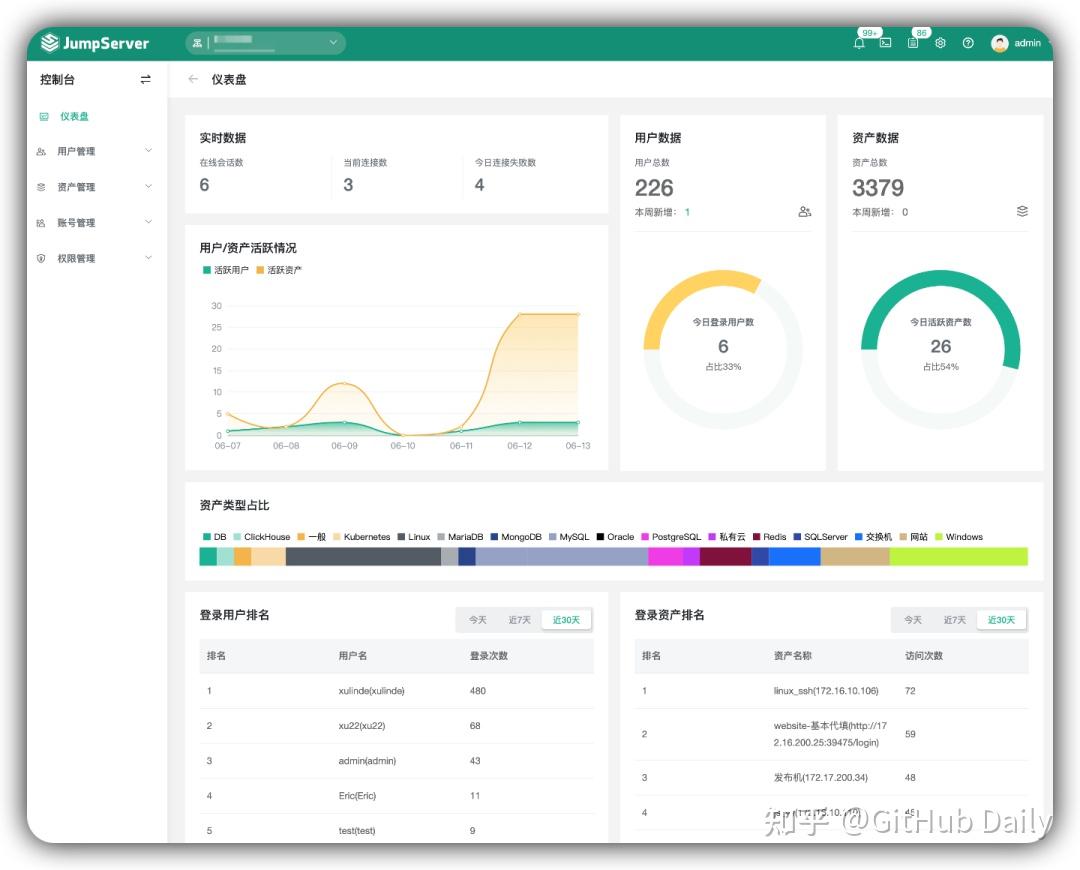Viewport: 1080px width, 870px height.
Task: Open the admin username menu
Action: pos(1027,43)
